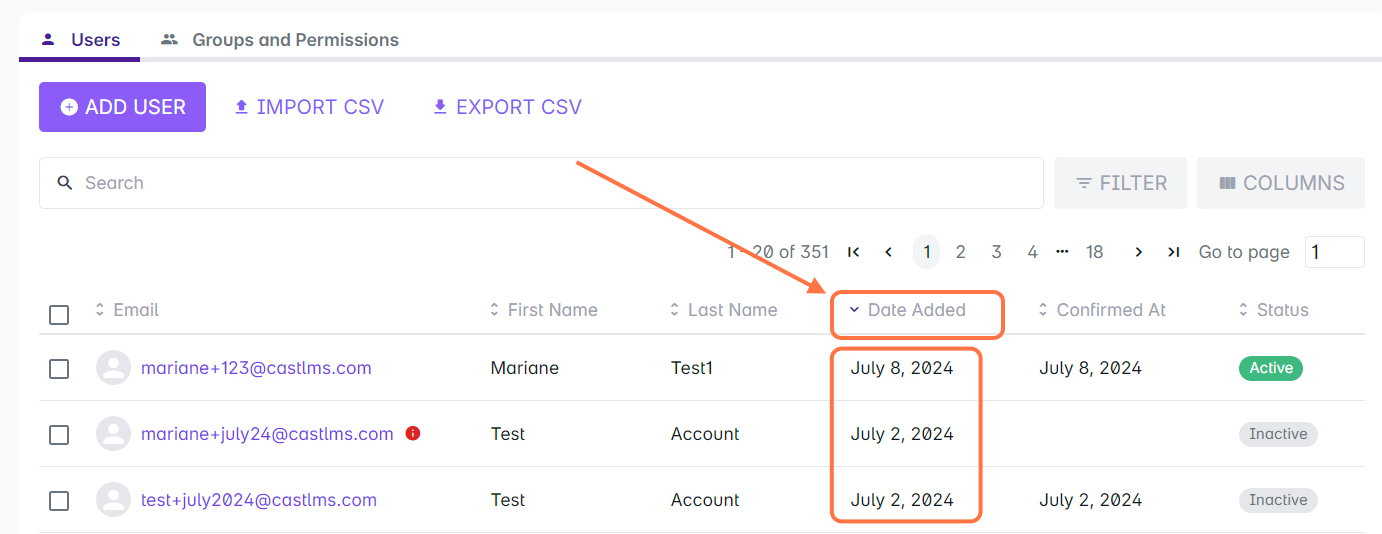Jump to last page icon
This screenshot has height=534, width=1382.
pos(1174,252)
